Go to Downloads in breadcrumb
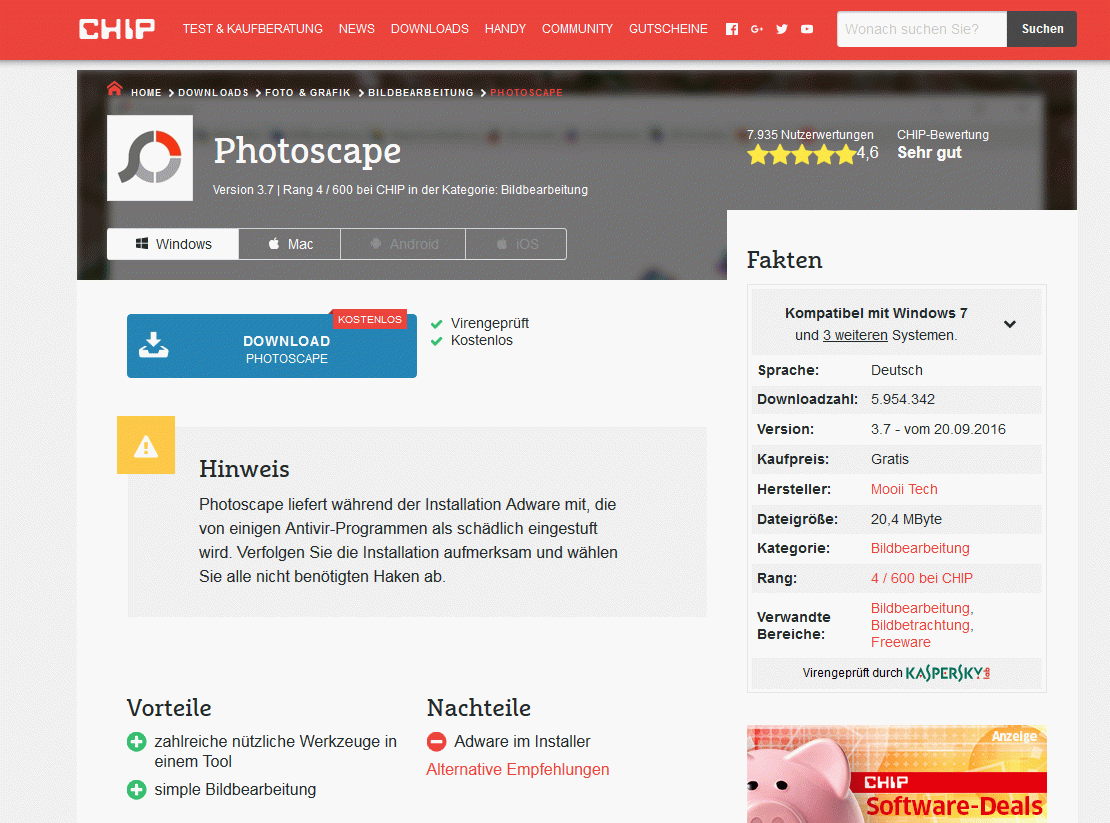 tap(213, 93)
